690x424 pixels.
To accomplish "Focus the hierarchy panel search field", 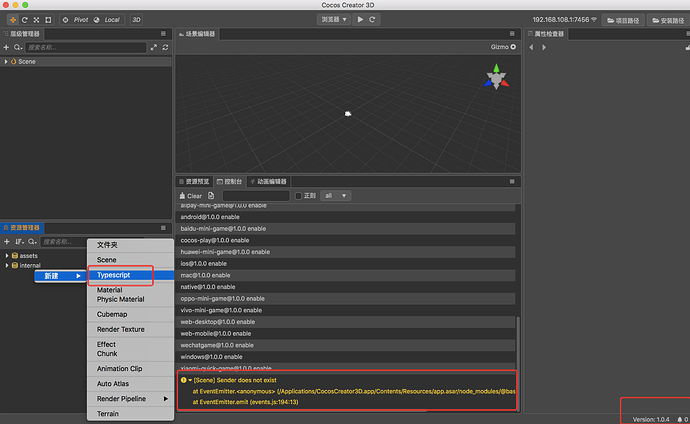I will [x=85, y=48].
